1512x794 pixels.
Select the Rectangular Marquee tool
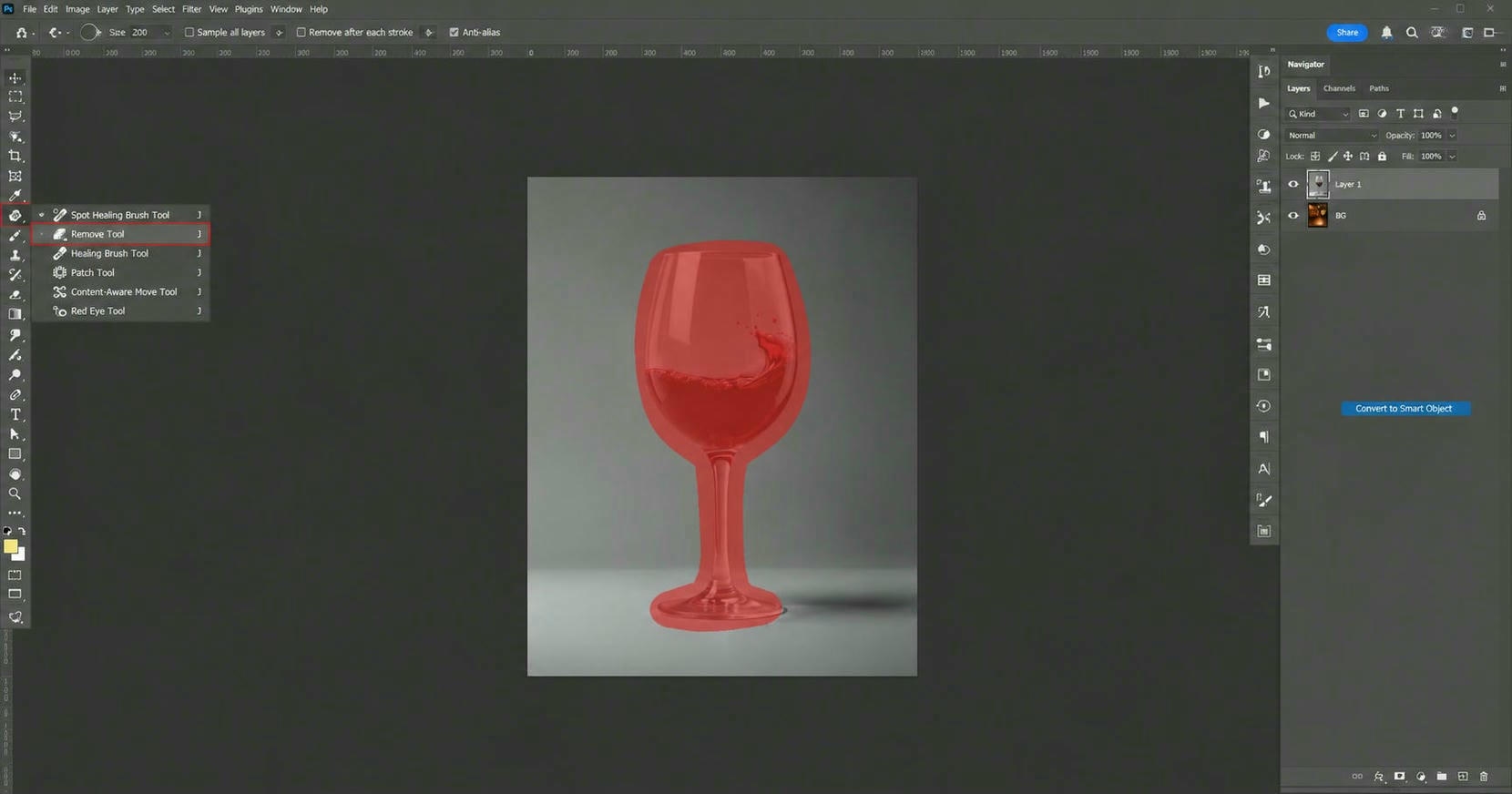tap(15, 97)
